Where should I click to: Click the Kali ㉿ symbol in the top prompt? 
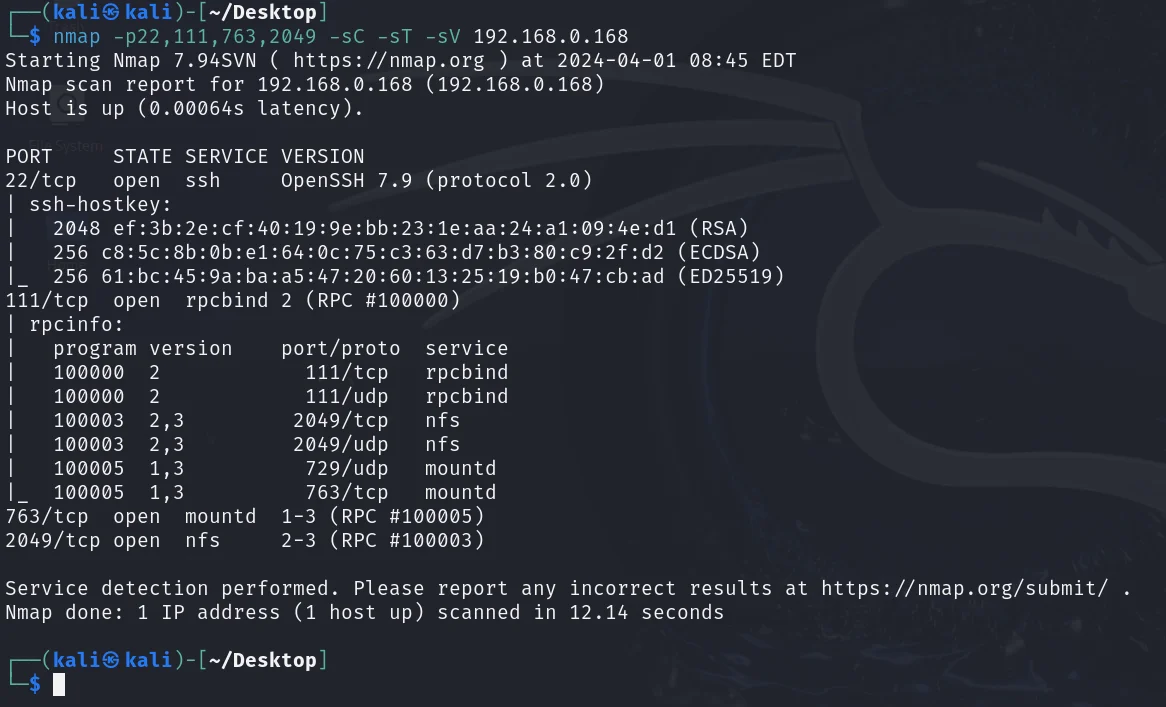coord(112,13)
